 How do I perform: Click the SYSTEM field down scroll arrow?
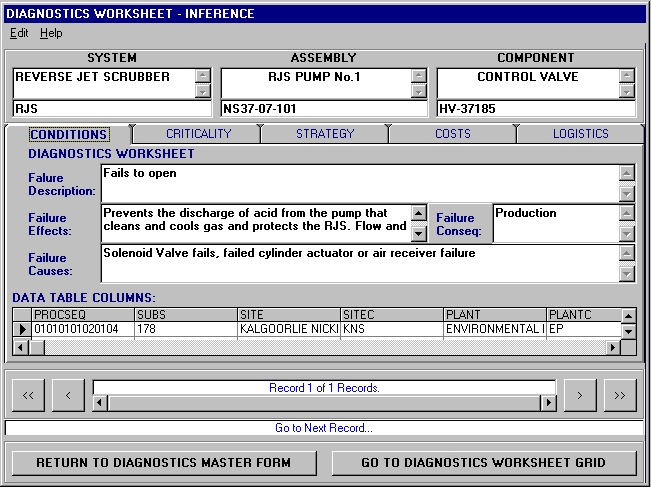click(x=203, y=91)
